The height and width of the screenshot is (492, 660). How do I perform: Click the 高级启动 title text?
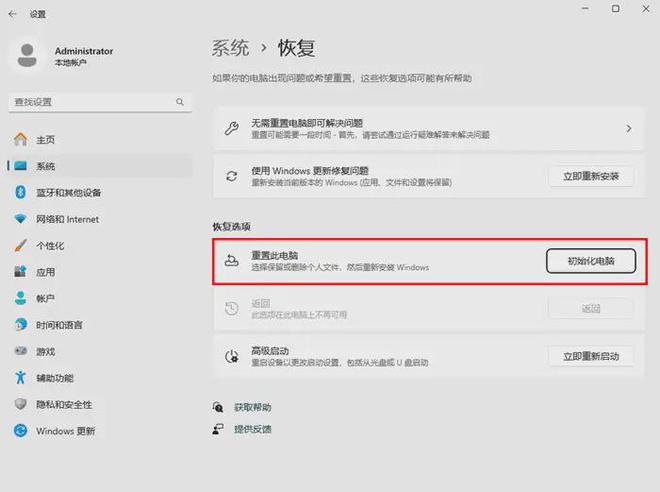pos(270,351)
